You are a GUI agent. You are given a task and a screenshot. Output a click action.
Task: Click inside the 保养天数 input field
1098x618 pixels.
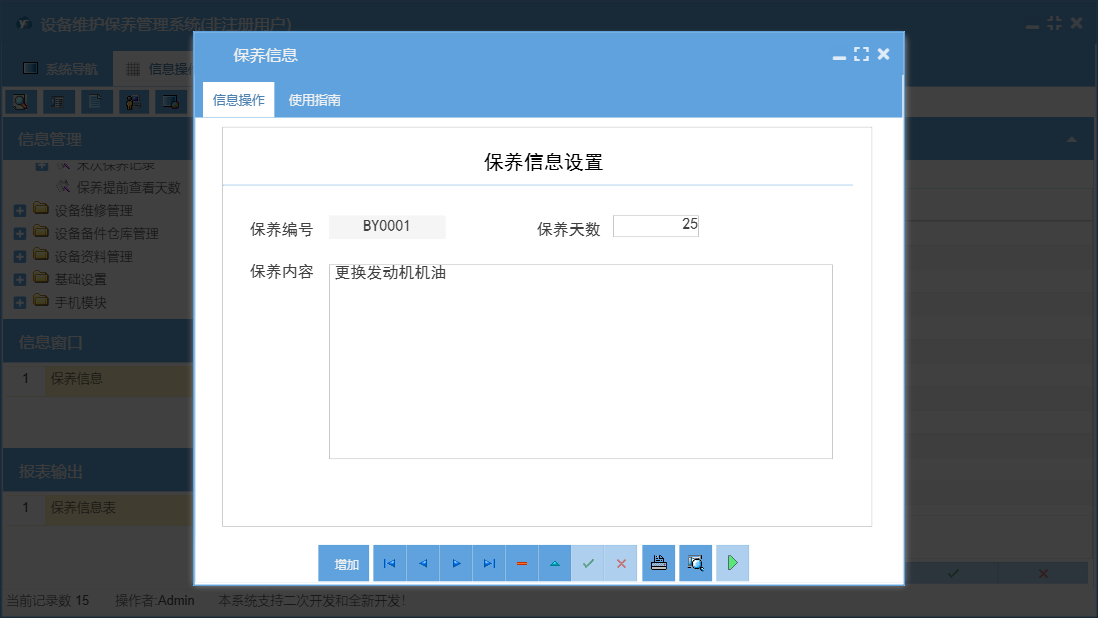tap(656, 225)
